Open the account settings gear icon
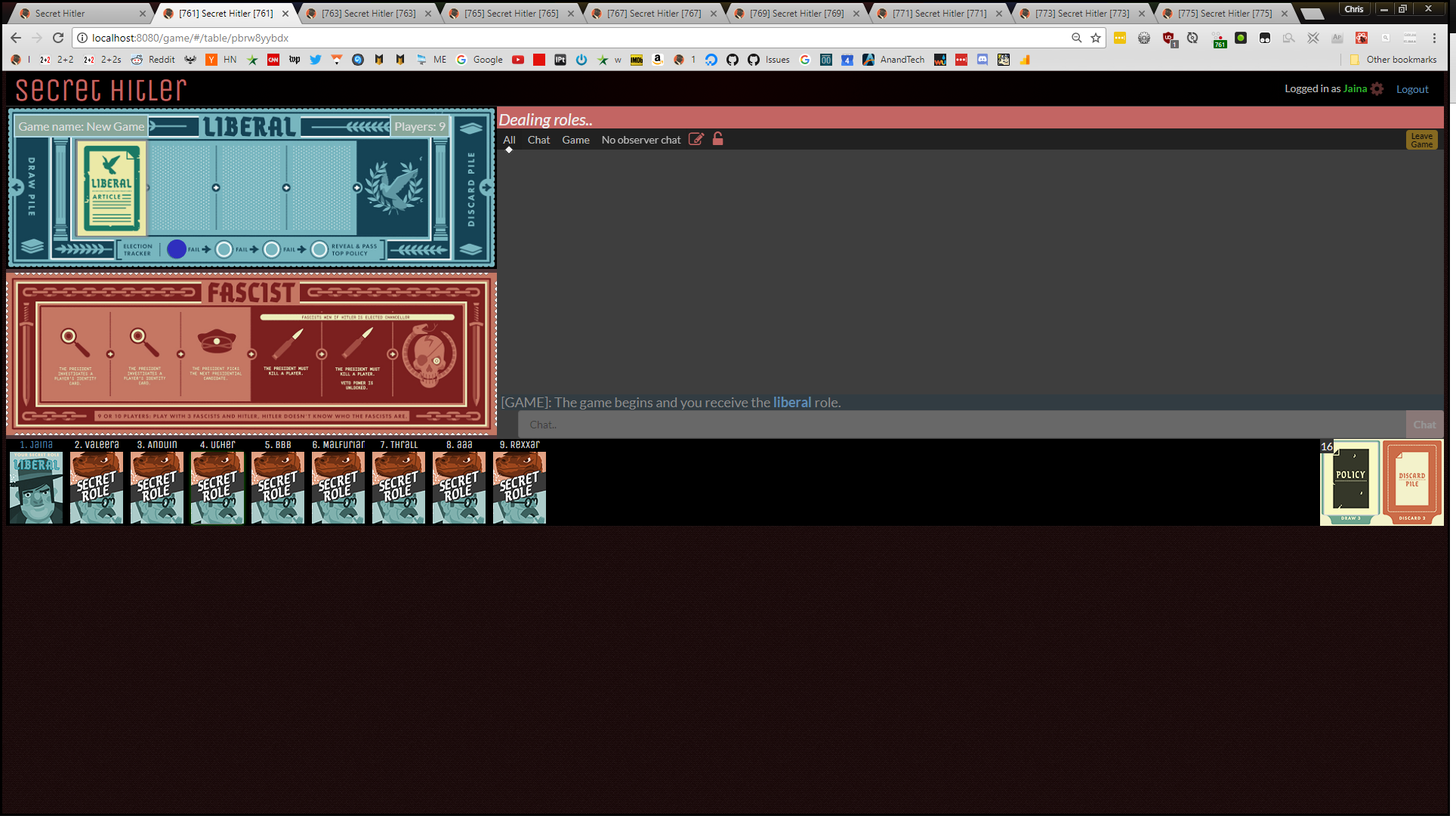 [x=1377, y=89]
